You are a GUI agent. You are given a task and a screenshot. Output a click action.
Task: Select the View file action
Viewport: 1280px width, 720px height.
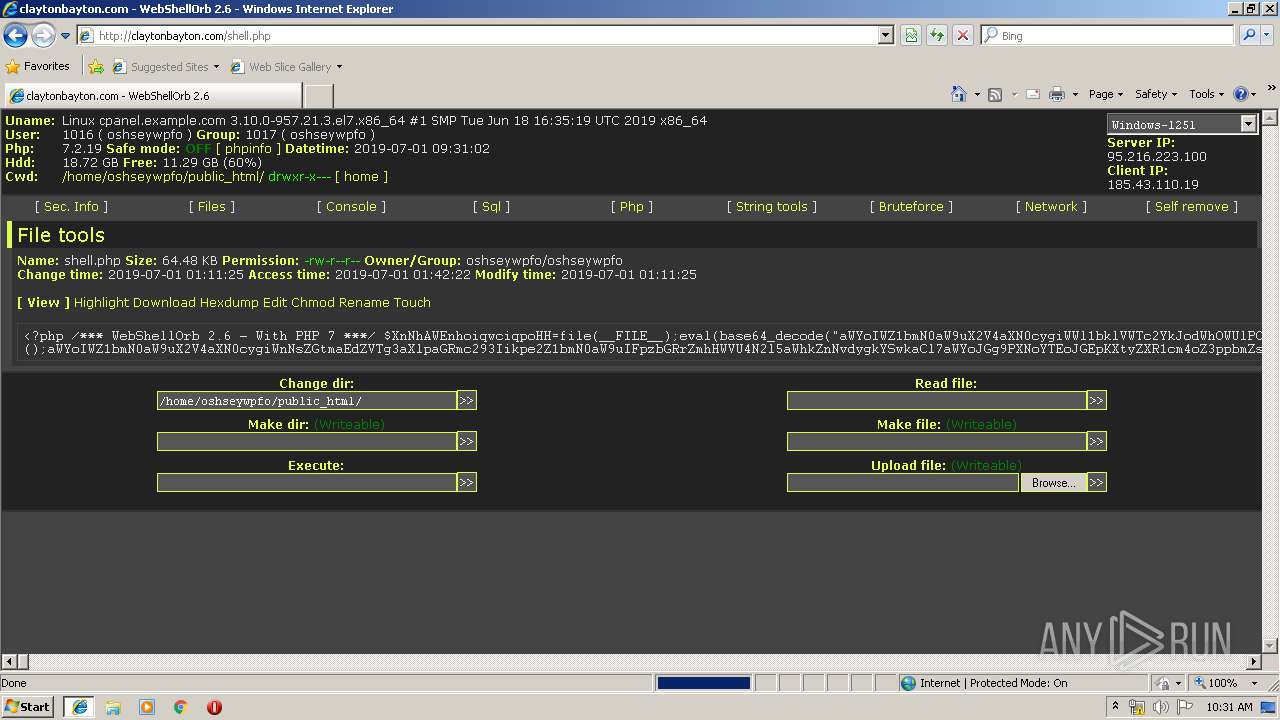(43, 302)
